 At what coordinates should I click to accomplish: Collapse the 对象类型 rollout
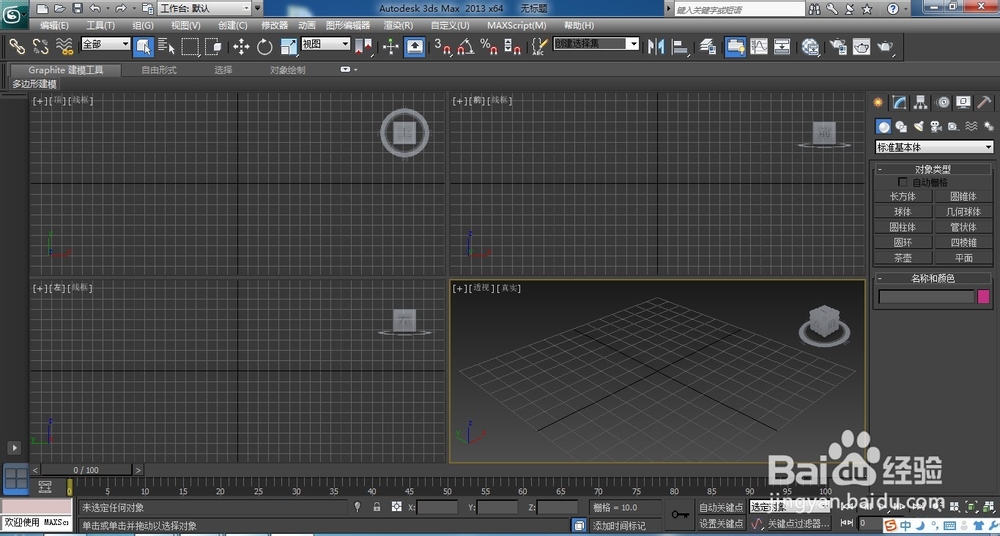[933, 170]
